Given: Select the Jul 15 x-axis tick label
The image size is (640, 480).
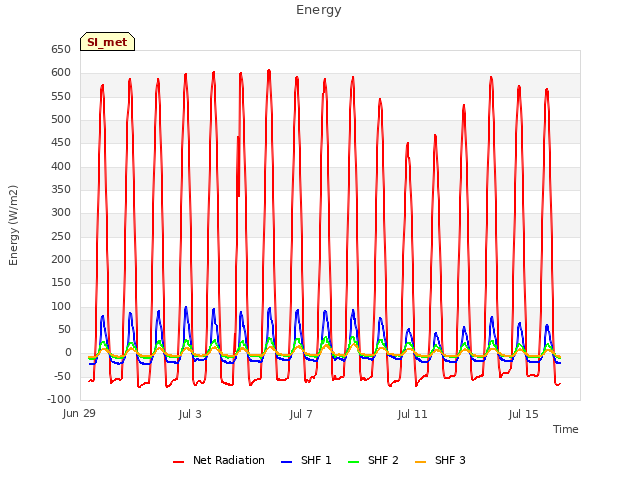Looking at the screenshot, I should [524, 414].
